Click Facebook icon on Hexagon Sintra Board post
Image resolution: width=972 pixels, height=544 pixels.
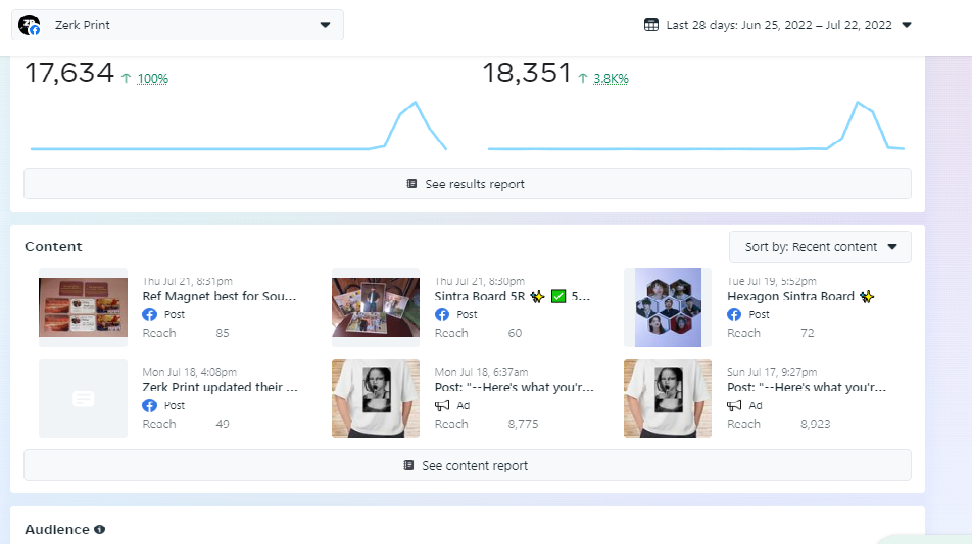tap(734, 314)
